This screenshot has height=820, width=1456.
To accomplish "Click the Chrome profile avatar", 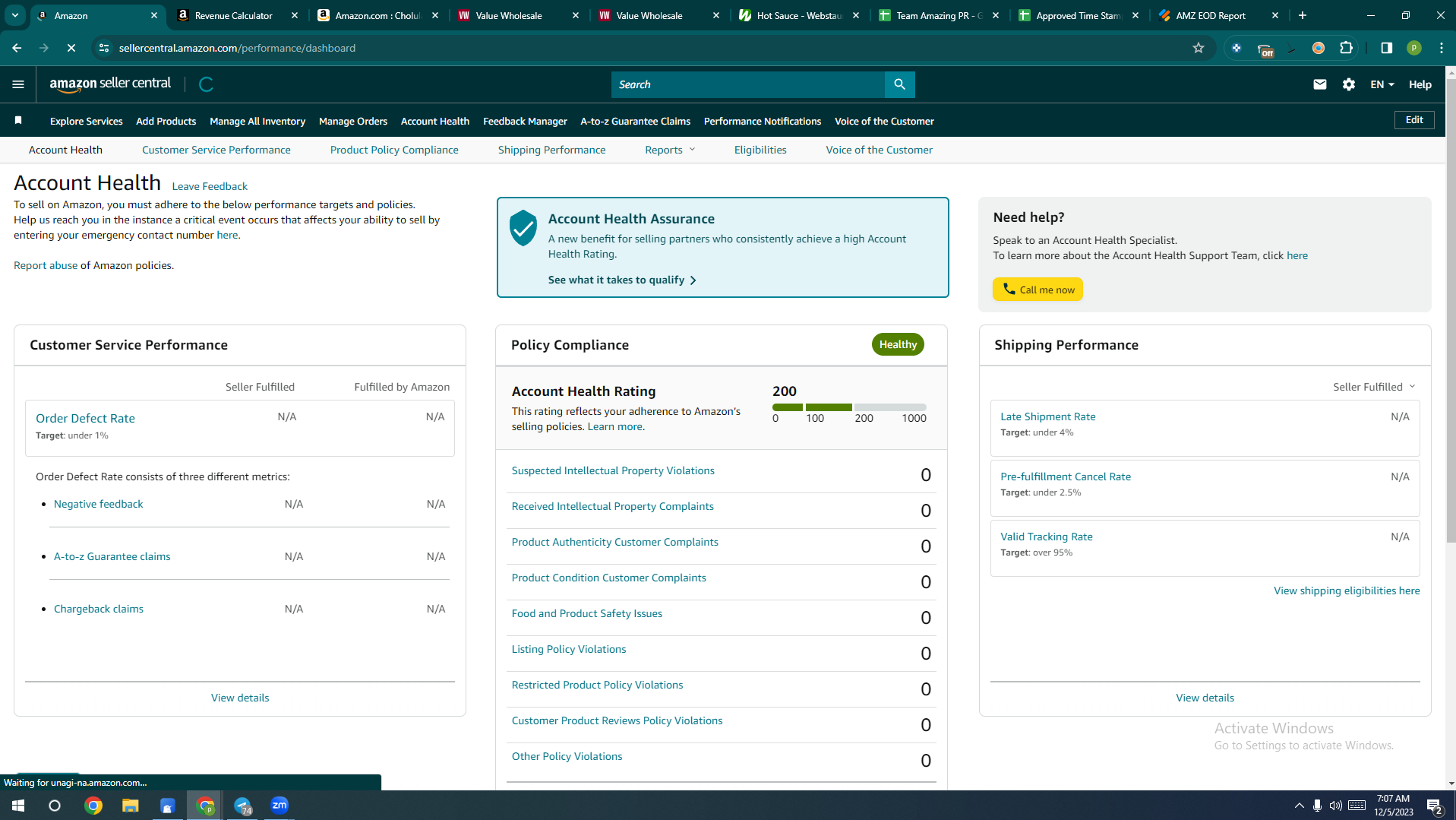I will pyautogui.click(x=1414, y=48).
